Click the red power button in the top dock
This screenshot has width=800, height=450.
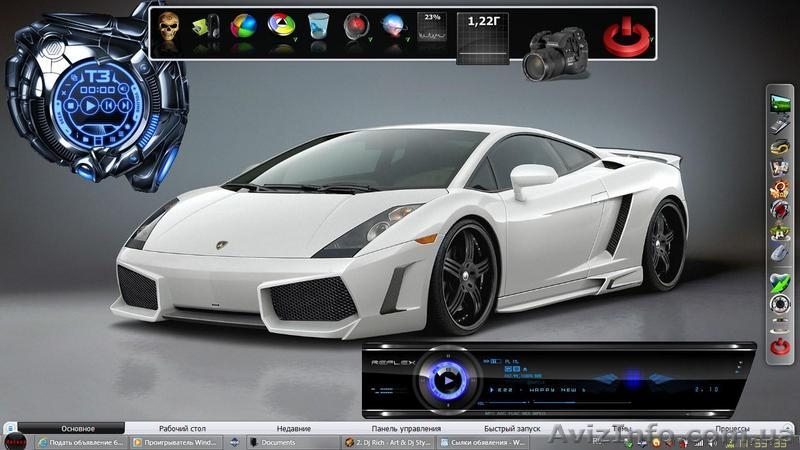point(625,38)
